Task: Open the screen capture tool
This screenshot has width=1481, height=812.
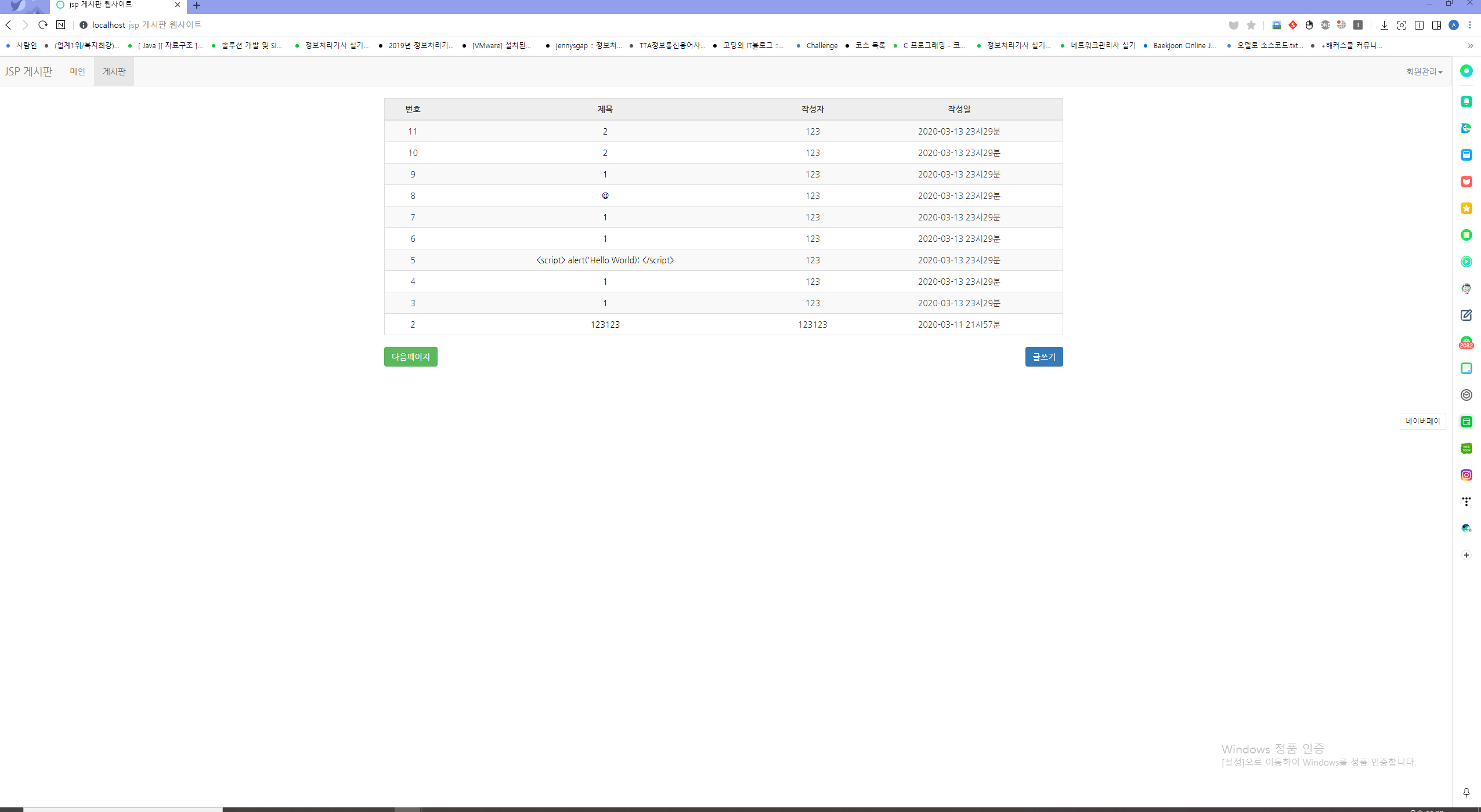Action: [x=1403, y=25]
